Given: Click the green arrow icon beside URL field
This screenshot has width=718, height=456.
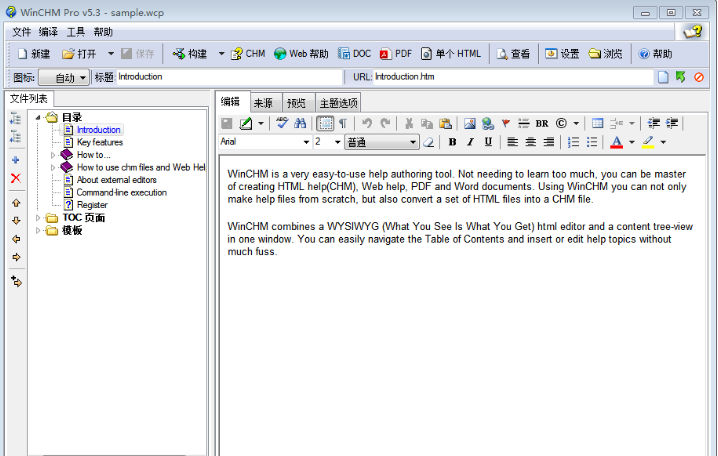Looking at the screenshot, I should (680, 77).
